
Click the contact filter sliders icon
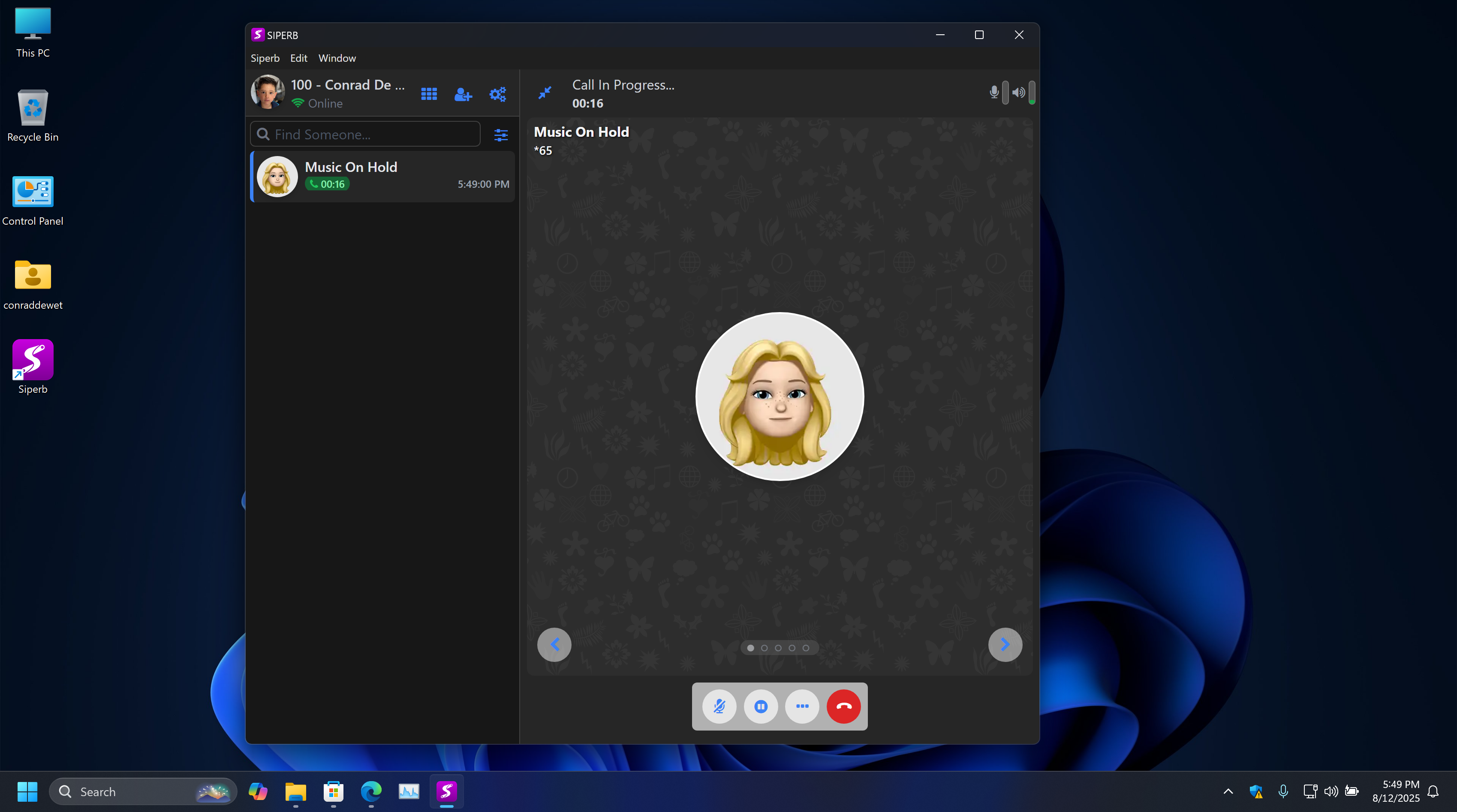point(500,135)
